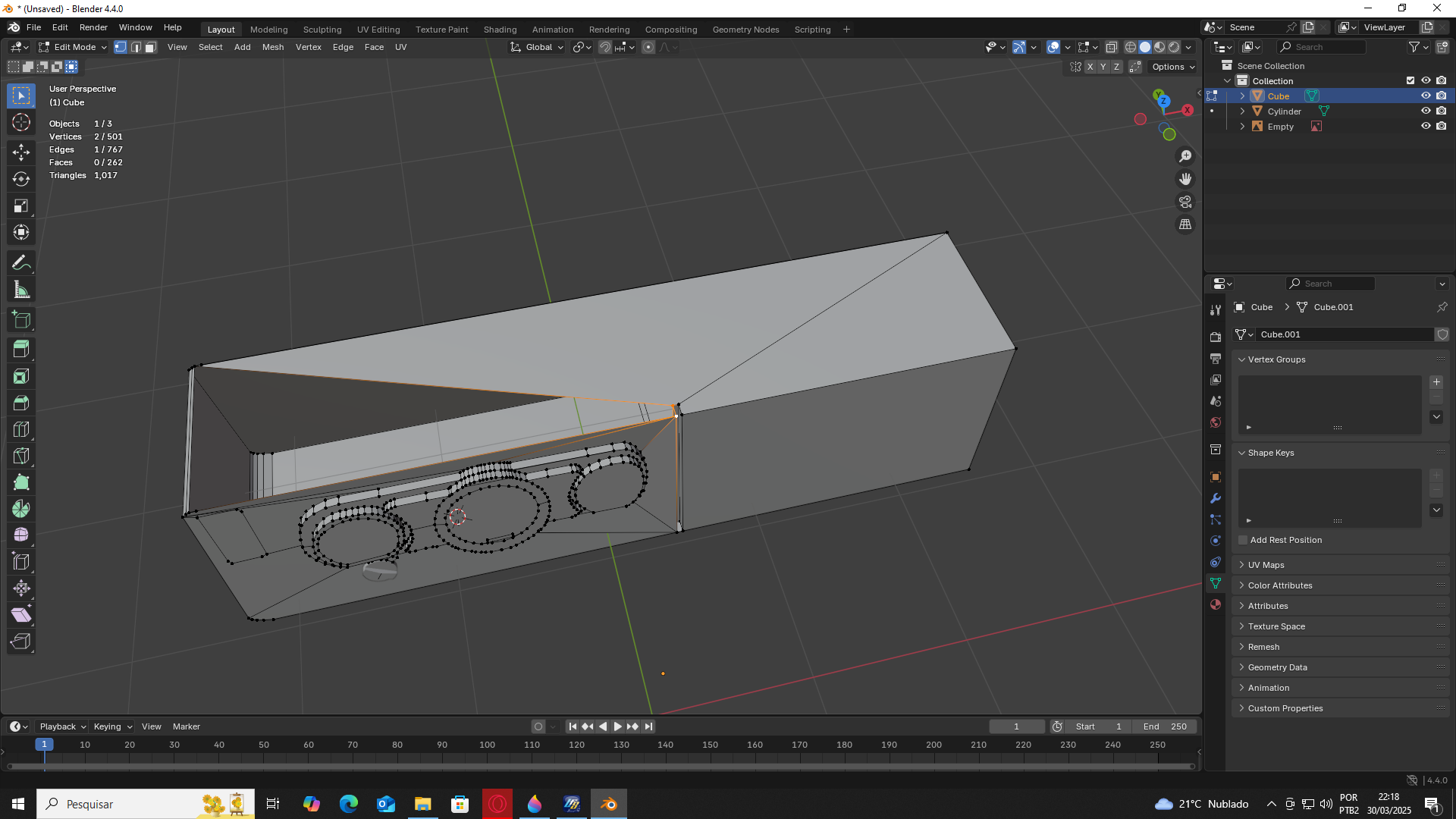
Task: Toggle Collection exclude checkbox
Action: tap(1410, 81)
